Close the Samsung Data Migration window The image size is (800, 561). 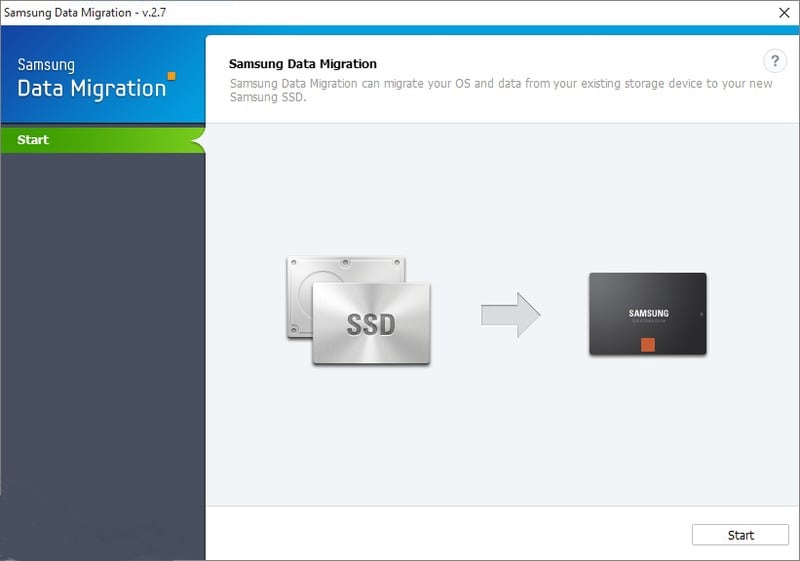click(784, 13)
